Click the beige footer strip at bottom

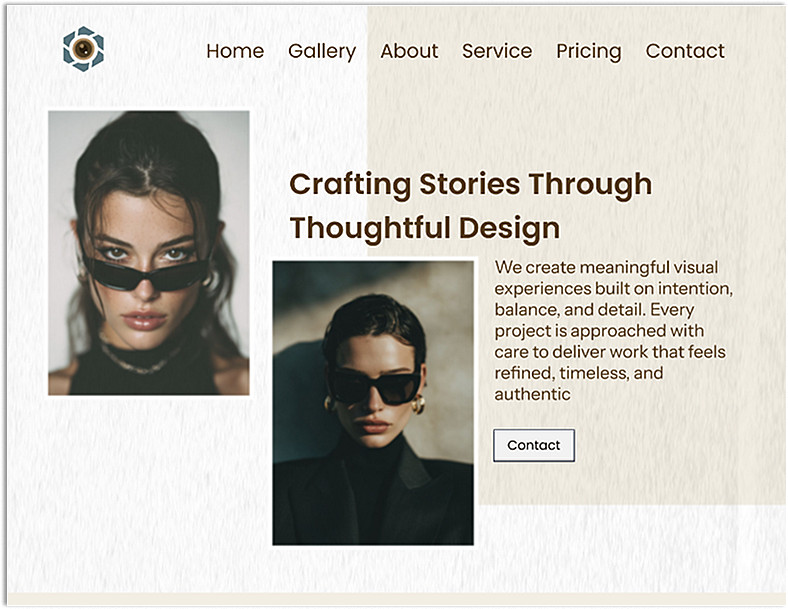click(394, 598)
